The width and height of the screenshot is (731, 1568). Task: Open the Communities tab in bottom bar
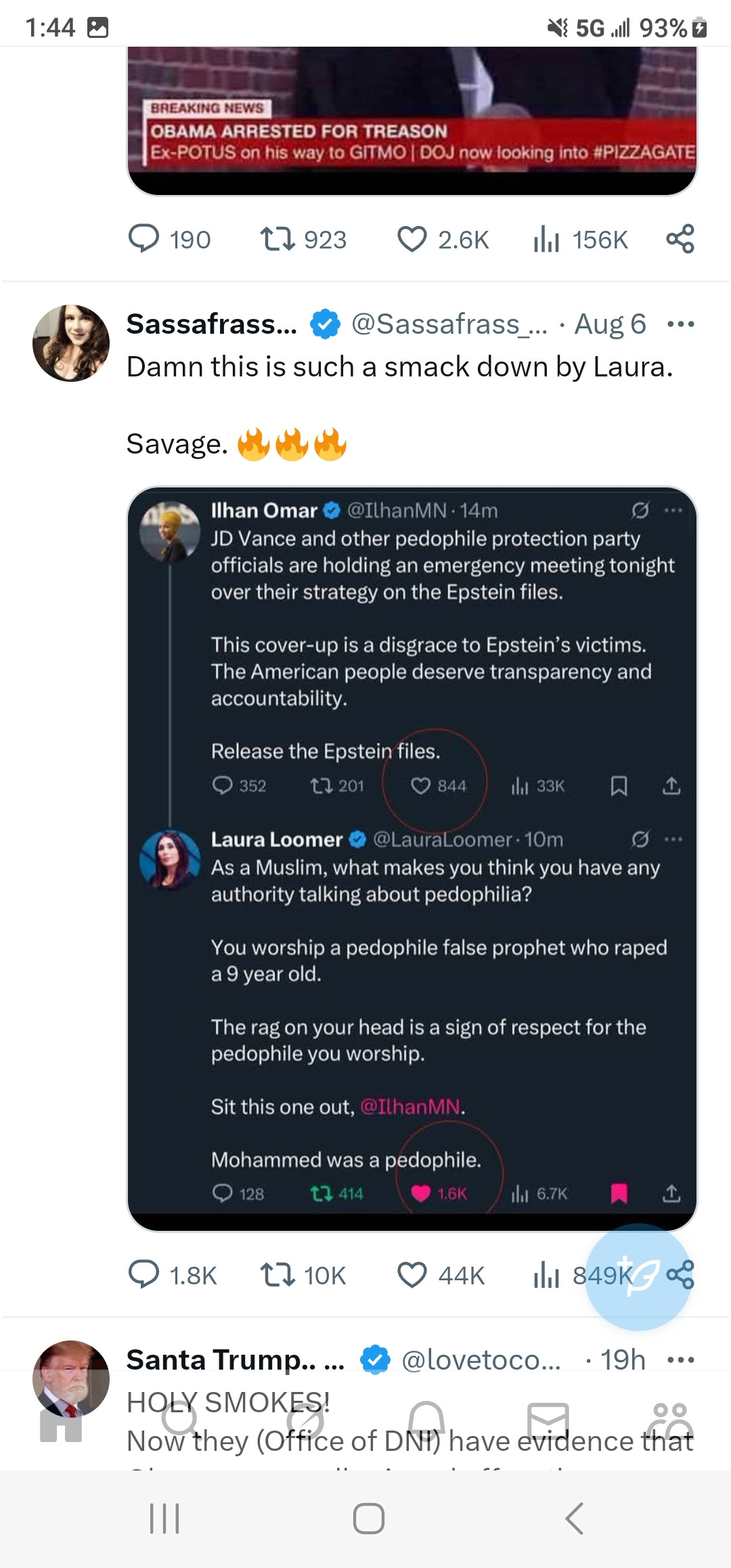tap(669, 1420)
